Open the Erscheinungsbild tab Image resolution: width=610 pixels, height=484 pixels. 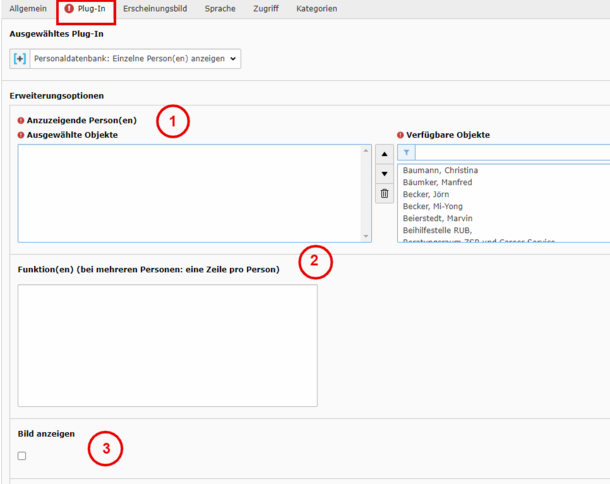(x=155, y=9)
